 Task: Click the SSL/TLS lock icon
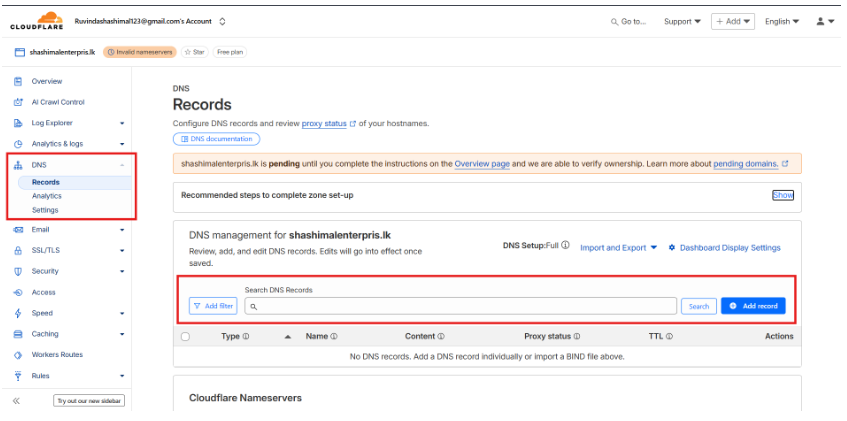pos(18,250)
